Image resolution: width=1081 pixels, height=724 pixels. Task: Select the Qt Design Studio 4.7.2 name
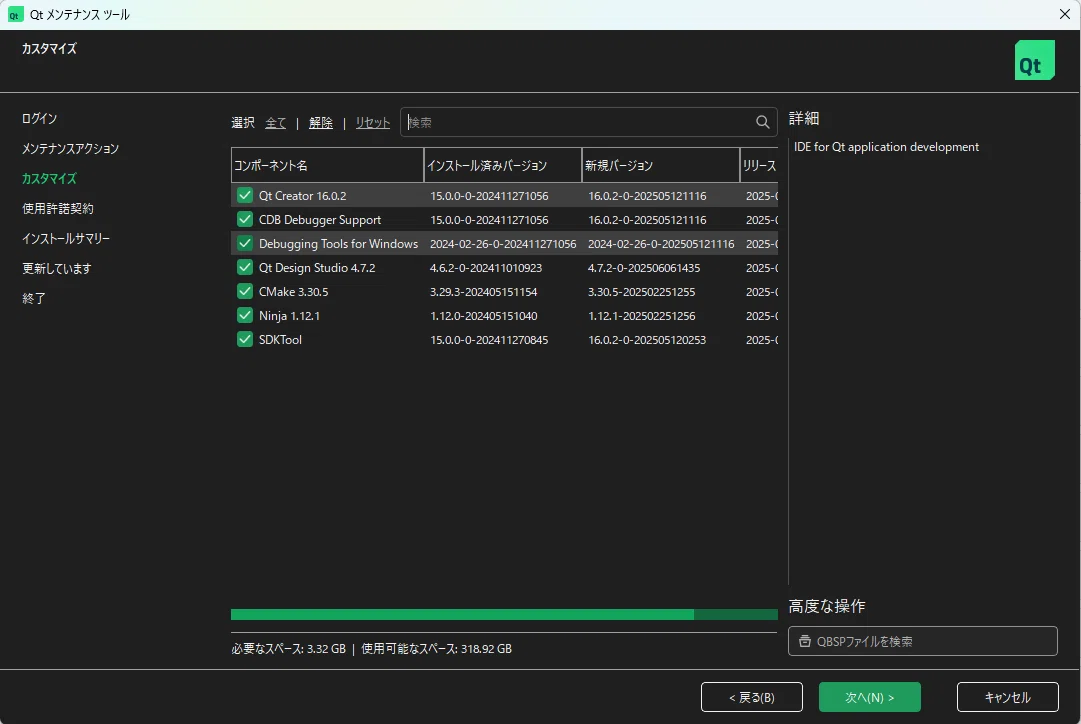click(317, 268)
